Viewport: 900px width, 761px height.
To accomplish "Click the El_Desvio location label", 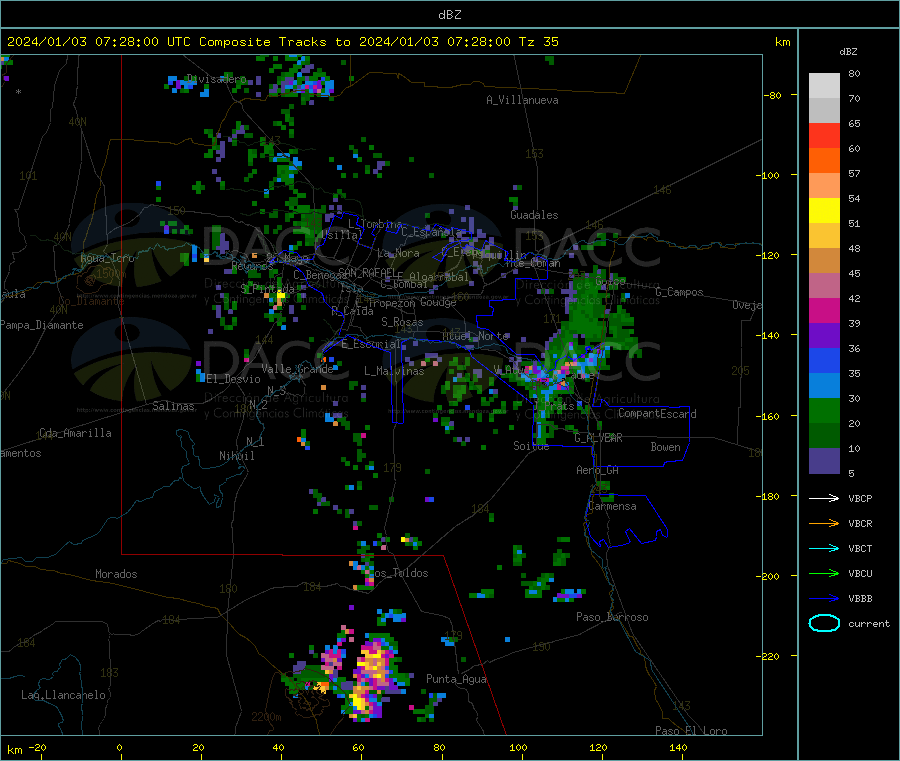I will [233, 379].
